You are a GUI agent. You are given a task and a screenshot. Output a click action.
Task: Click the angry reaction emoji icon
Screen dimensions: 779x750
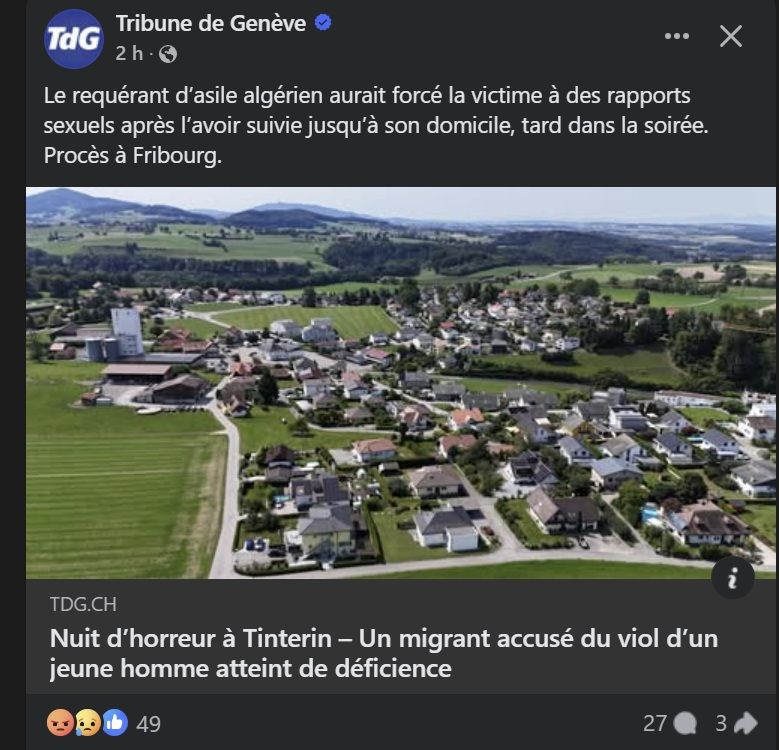(61, 722)
